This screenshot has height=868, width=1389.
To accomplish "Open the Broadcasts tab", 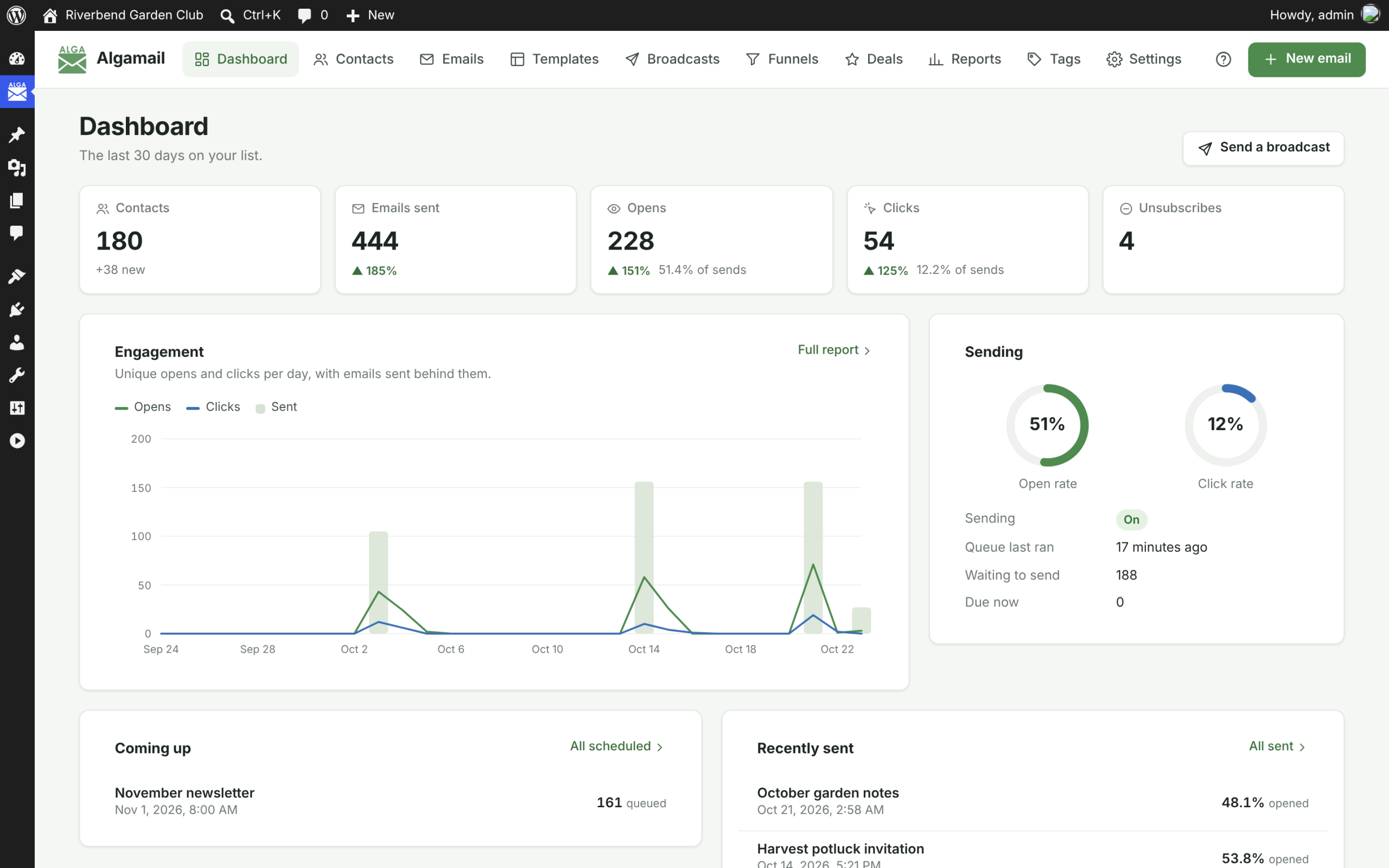I will [x=672, y=59].
